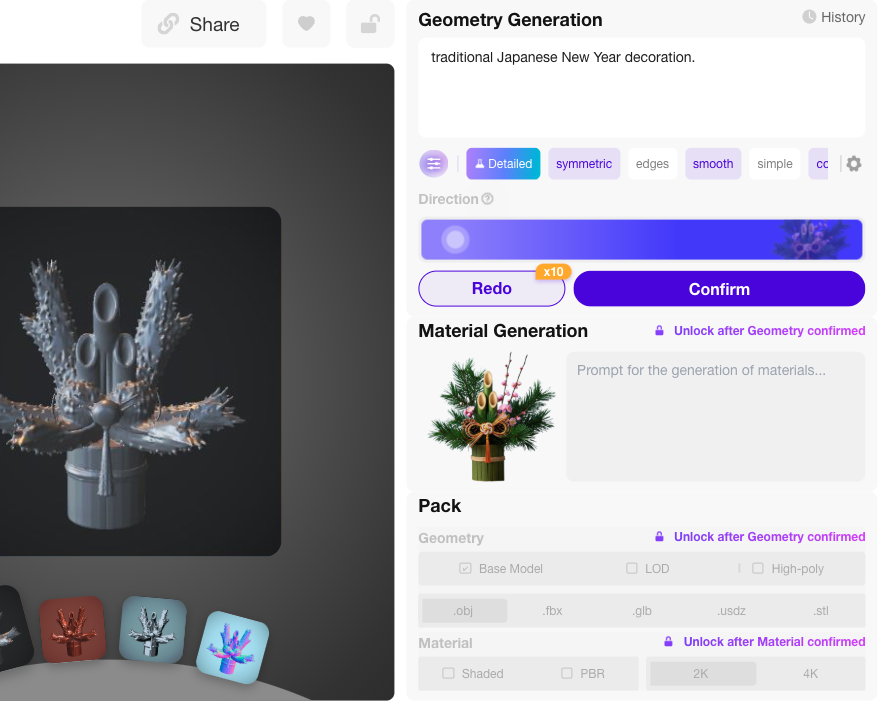This screenshot has width=879, height=703.
Task: Toggle the smooth style tag
Action: point(713,164)
